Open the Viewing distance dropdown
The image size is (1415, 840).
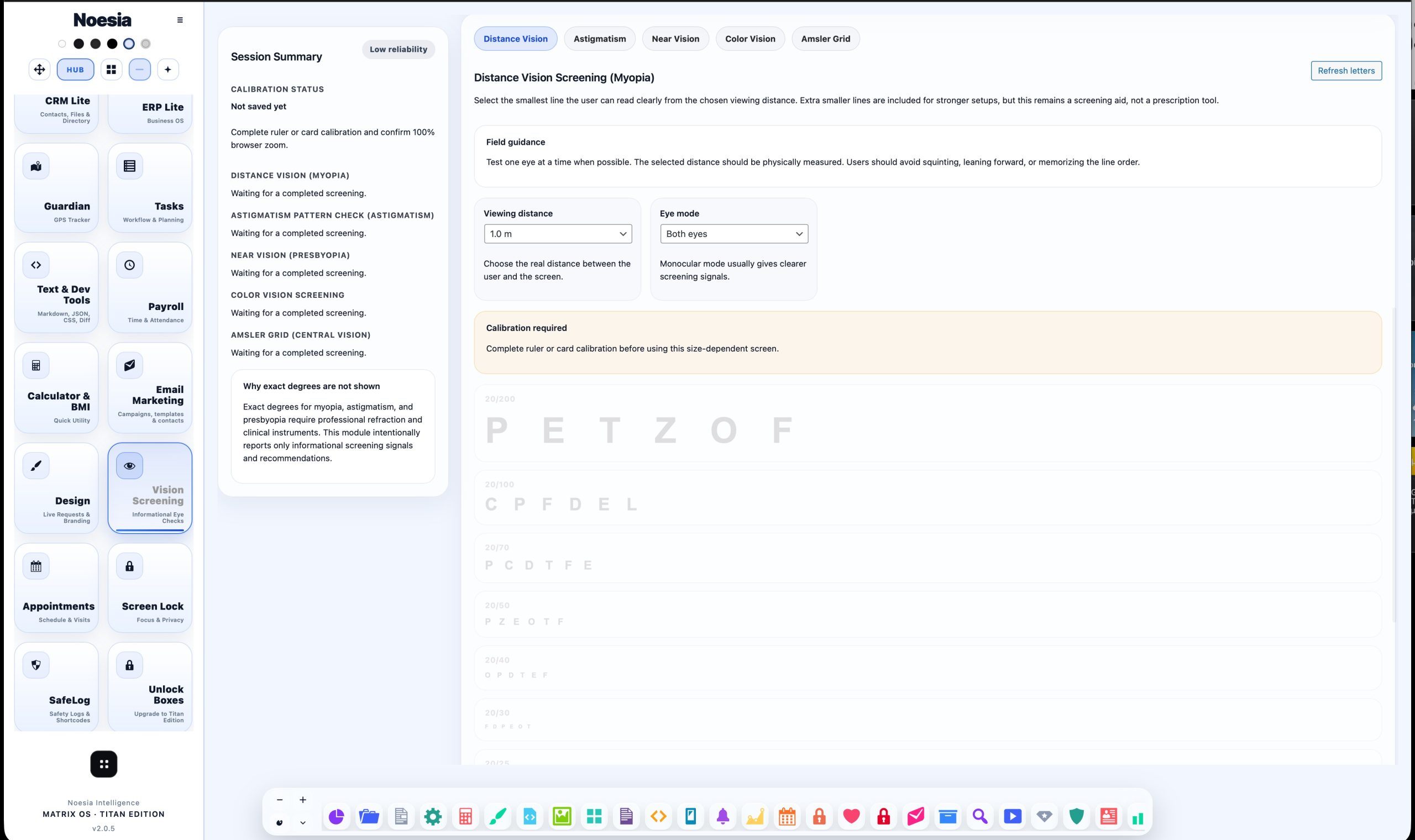click(558, 234)
